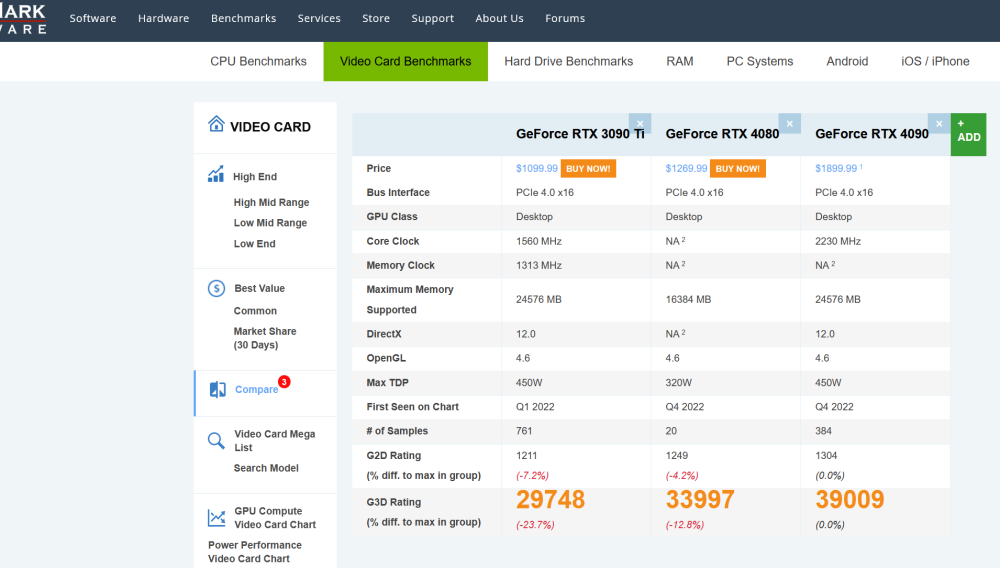Click BUY NOW for RTX 4080
This screenshot has height=568, width=1000.
point(738,169)
